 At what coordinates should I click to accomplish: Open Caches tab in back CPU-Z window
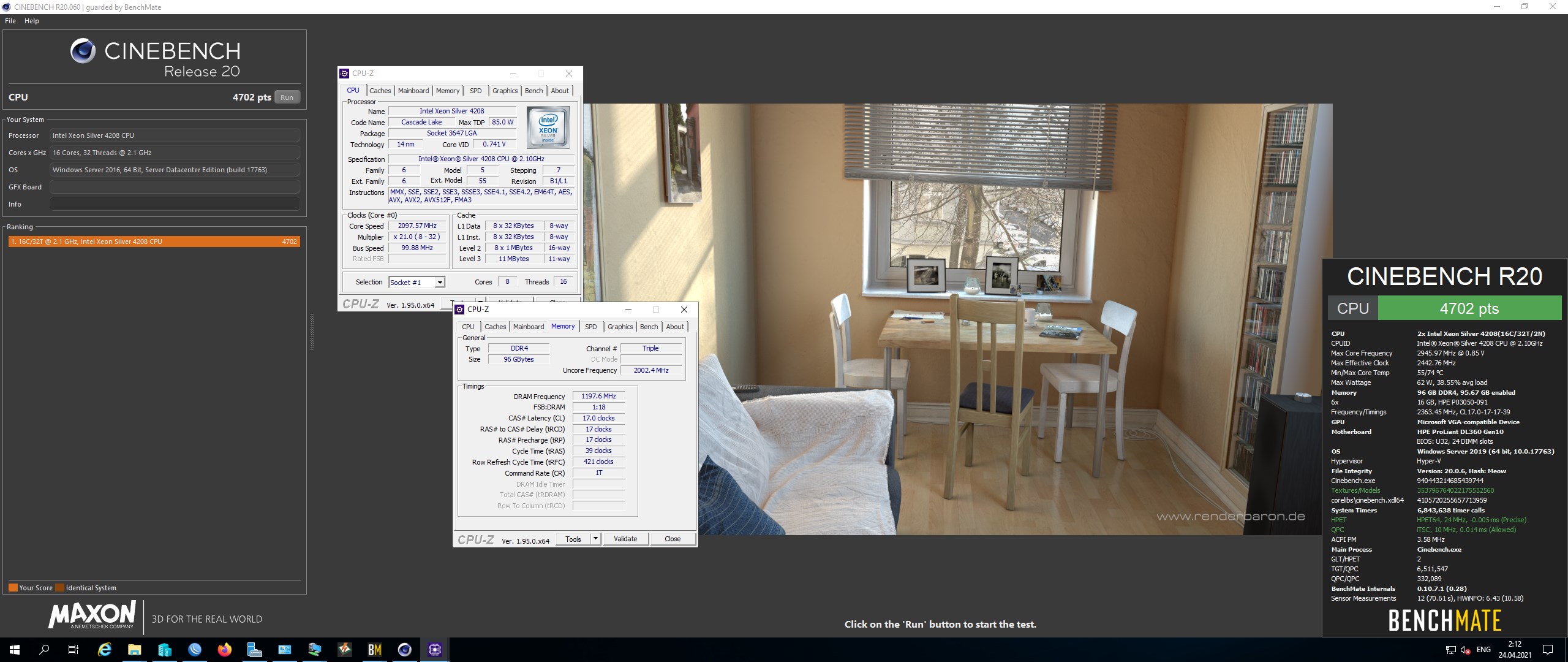click(x=380, y=91)
